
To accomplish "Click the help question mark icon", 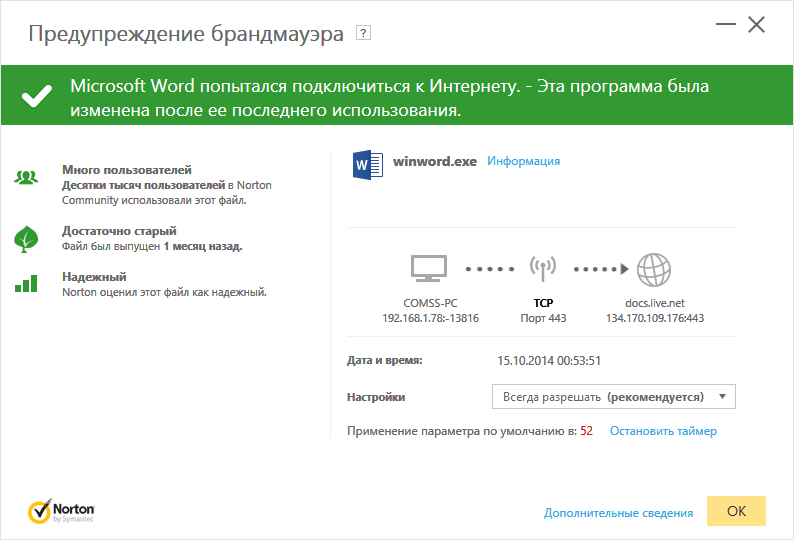I will point(363,33).
